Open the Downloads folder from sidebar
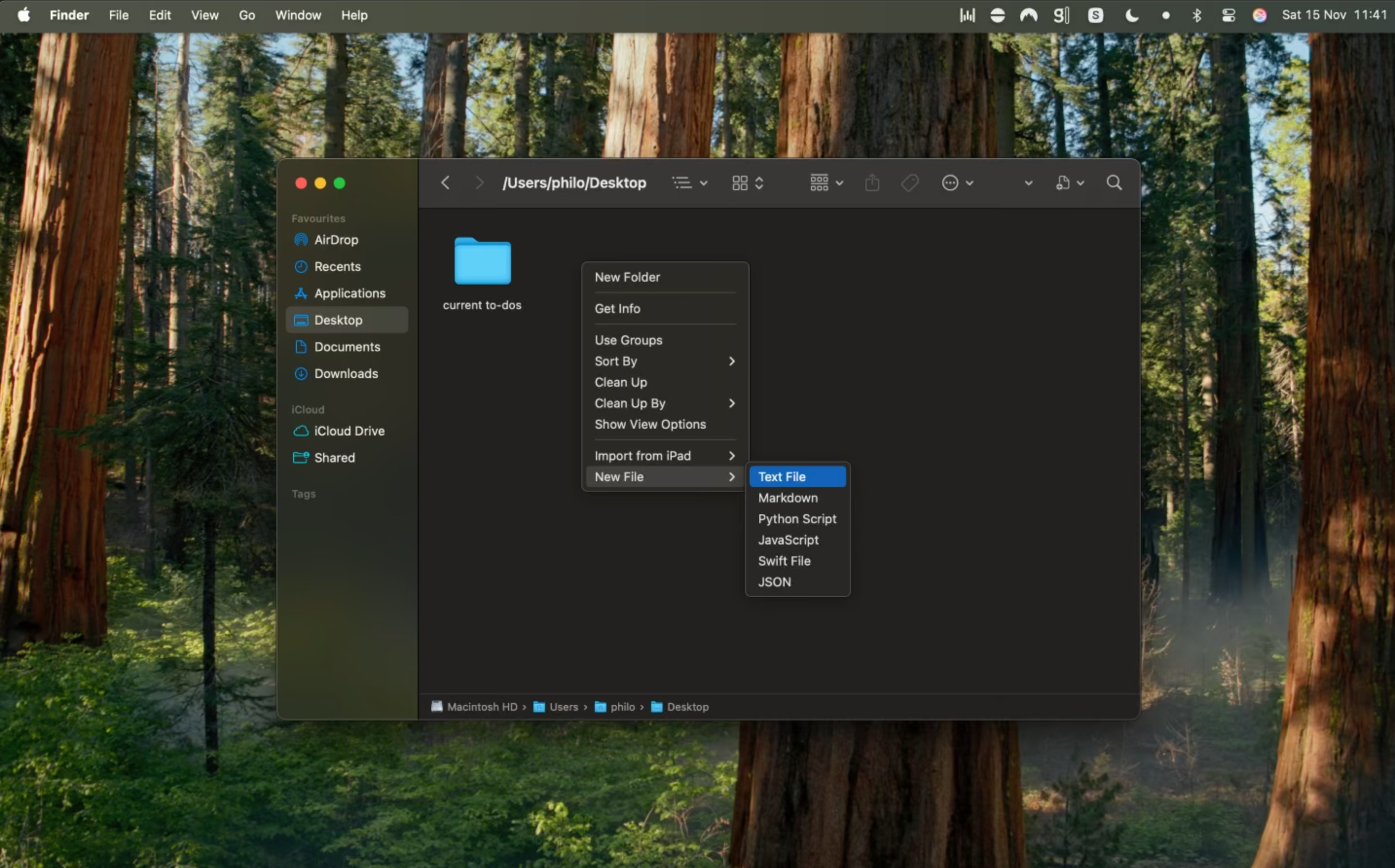This screenshot has height=868, width=1395. coord(346,373)
